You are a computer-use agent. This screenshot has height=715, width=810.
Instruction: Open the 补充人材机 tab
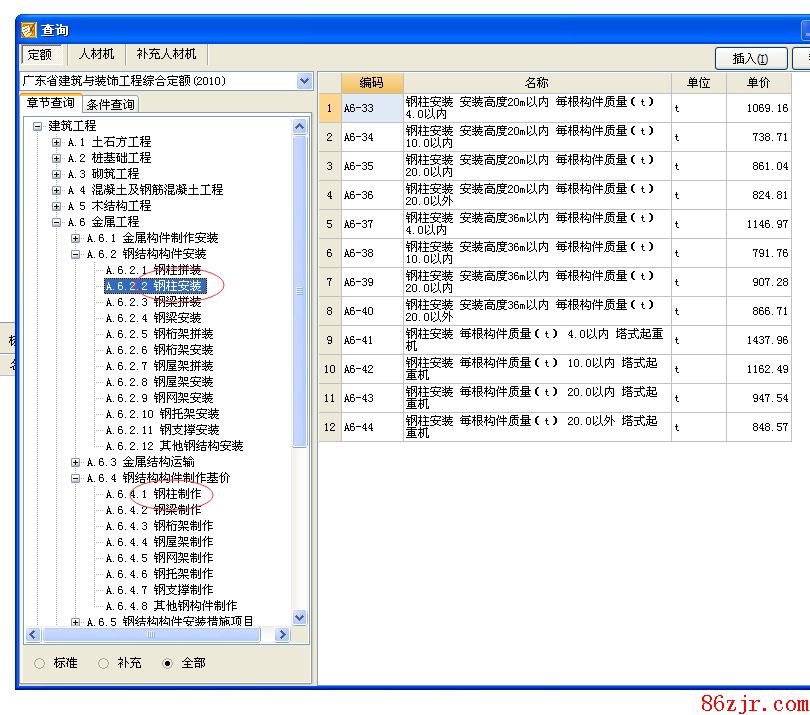pos(166,54)
